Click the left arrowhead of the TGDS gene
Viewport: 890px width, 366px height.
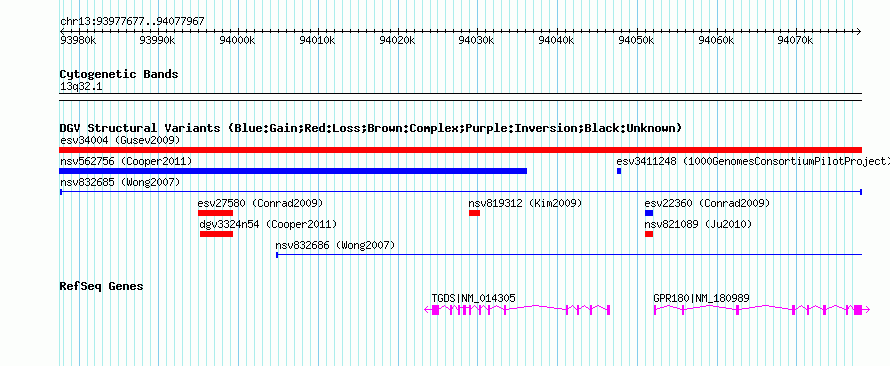pos(427,310)
